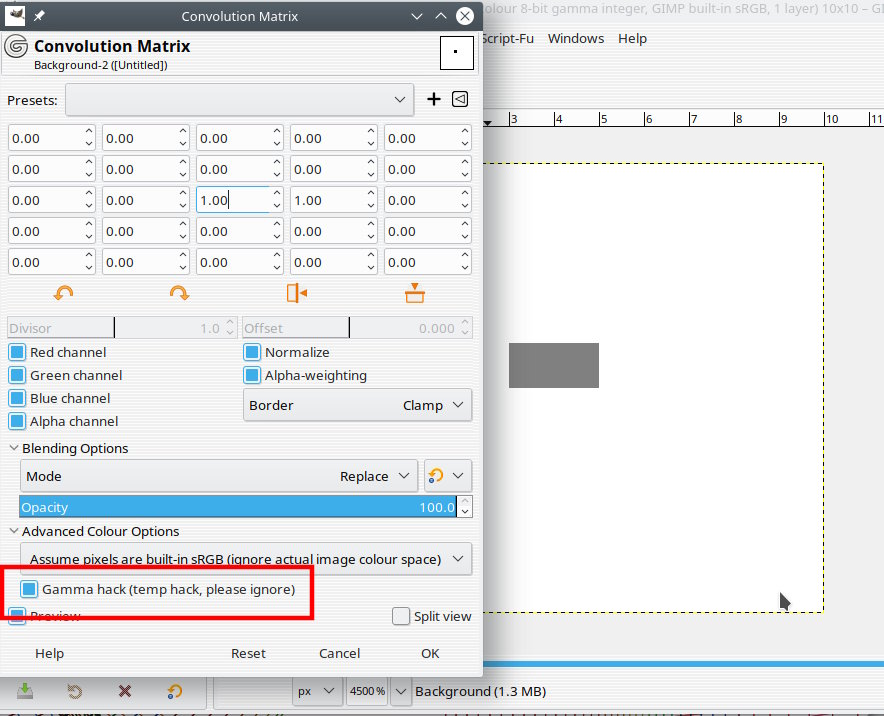
Task: Click the preview thumbnail in dialog header
Action: point(456,52)
